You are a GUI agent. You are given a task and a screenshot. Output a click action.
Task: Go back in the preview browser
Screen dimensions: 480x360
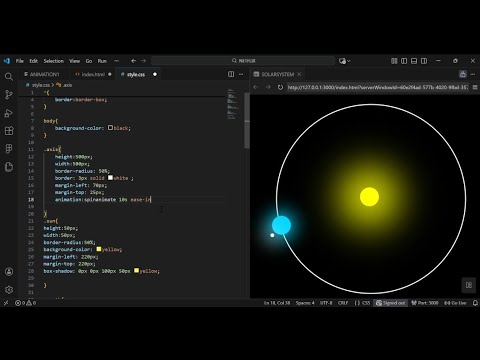[256, 87]
